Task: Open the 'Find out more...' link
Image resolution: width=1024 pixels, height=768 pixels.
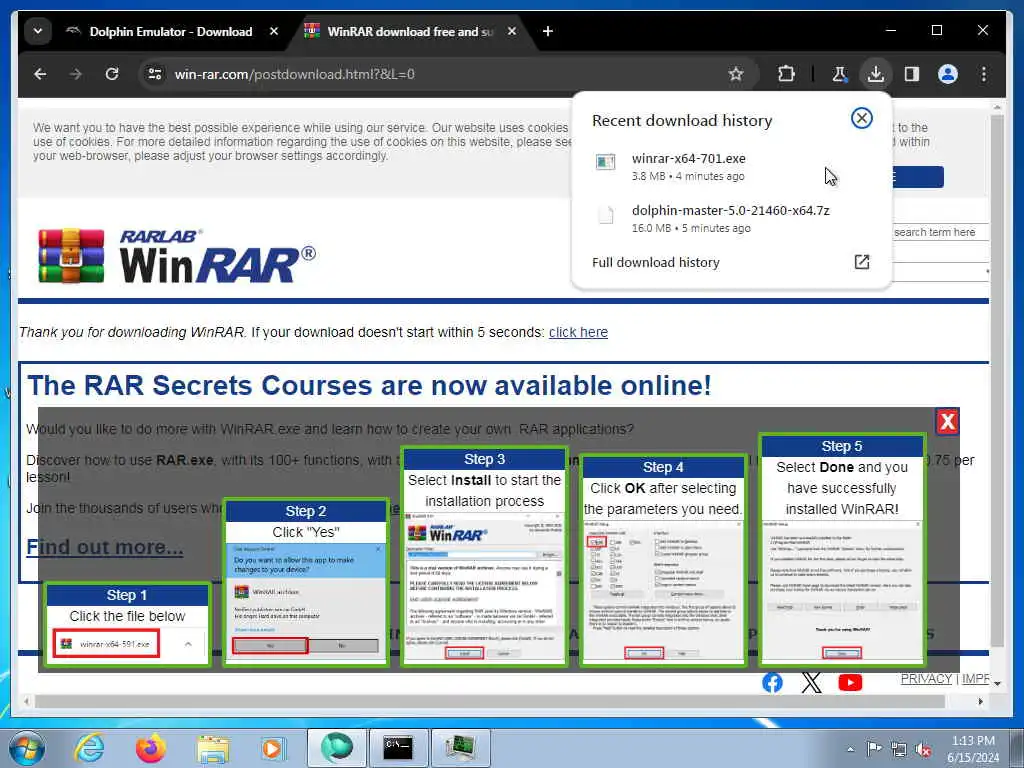Action: 104,547
